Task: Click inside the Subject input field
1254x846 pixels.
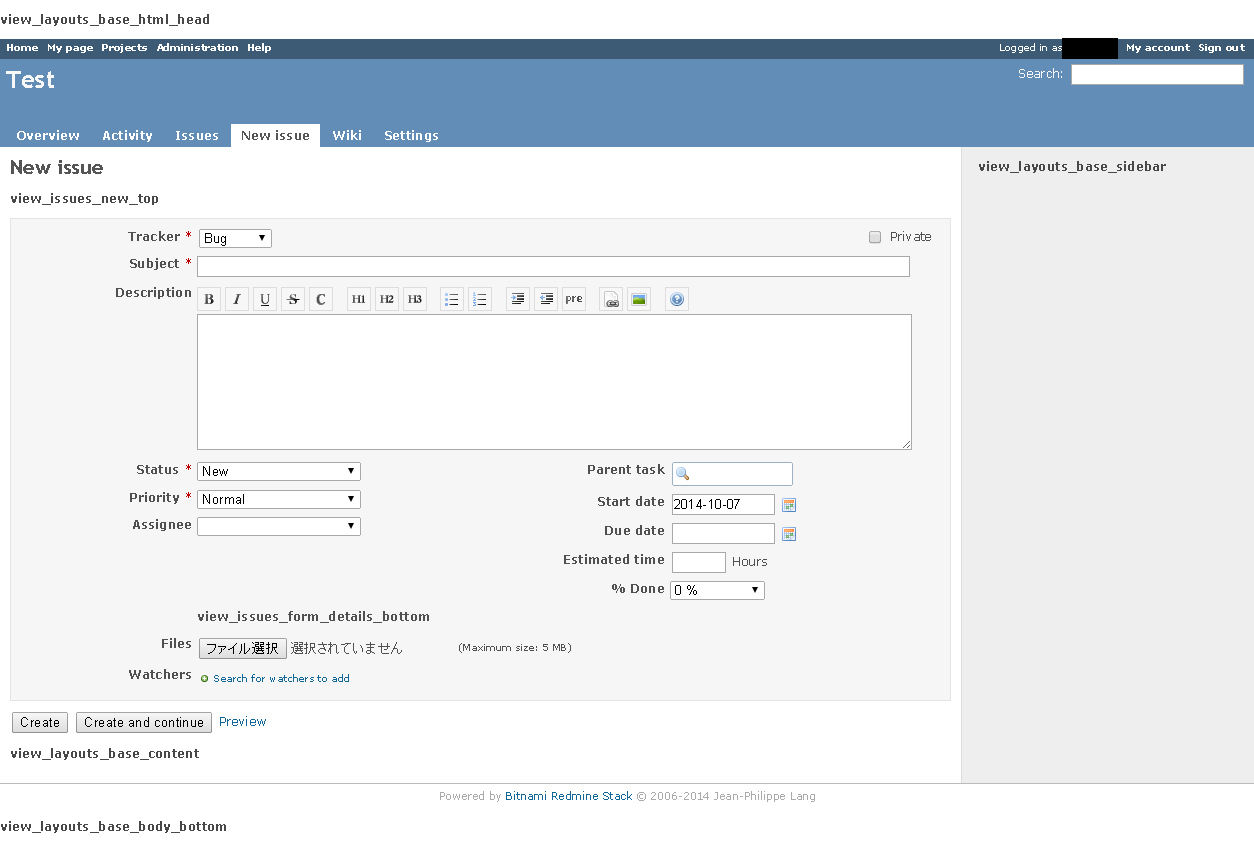Action: click(x=553, y=266)
